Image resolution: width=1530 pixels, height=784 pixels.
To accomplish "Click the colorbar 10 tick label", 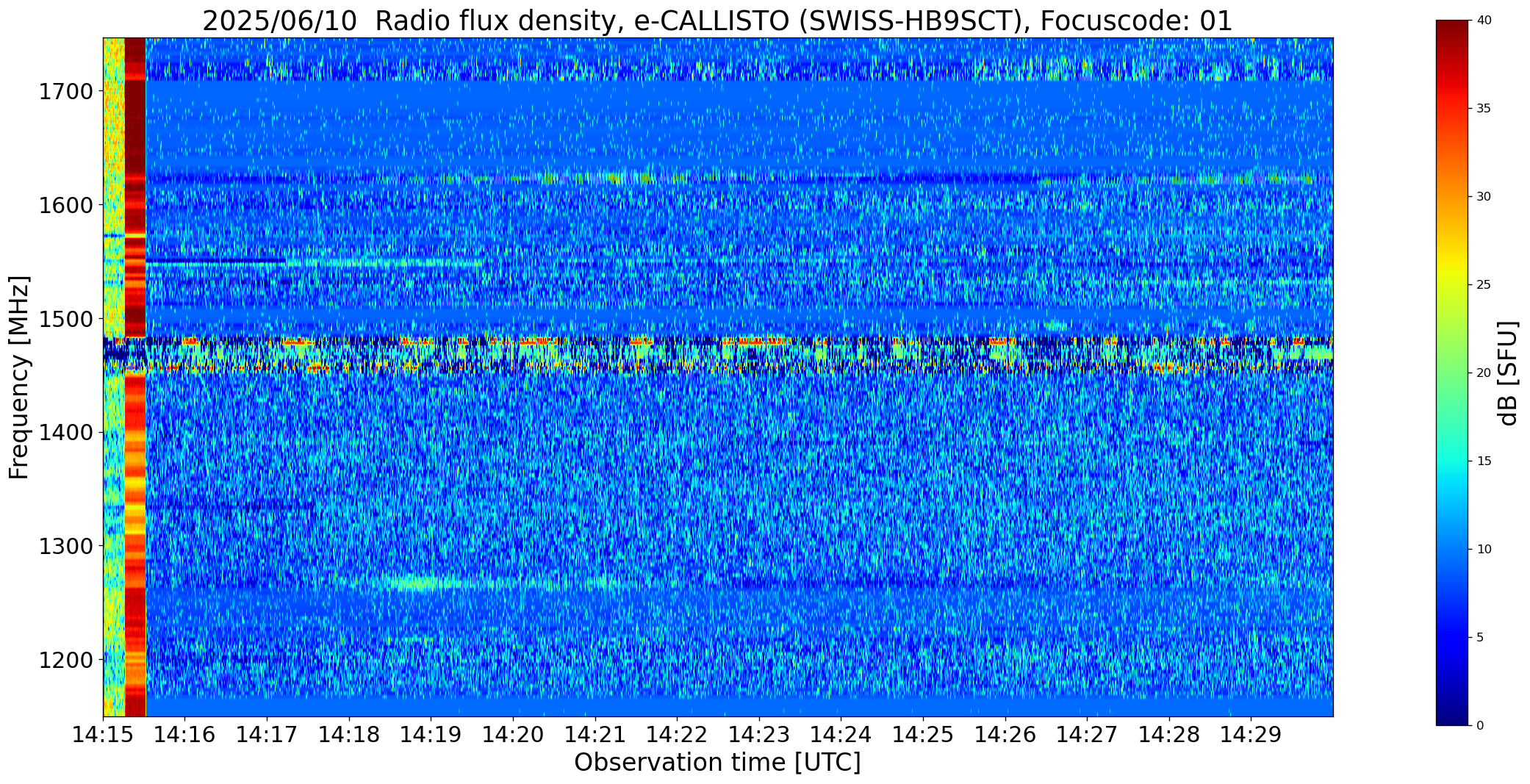I will tap(1484, 550).
